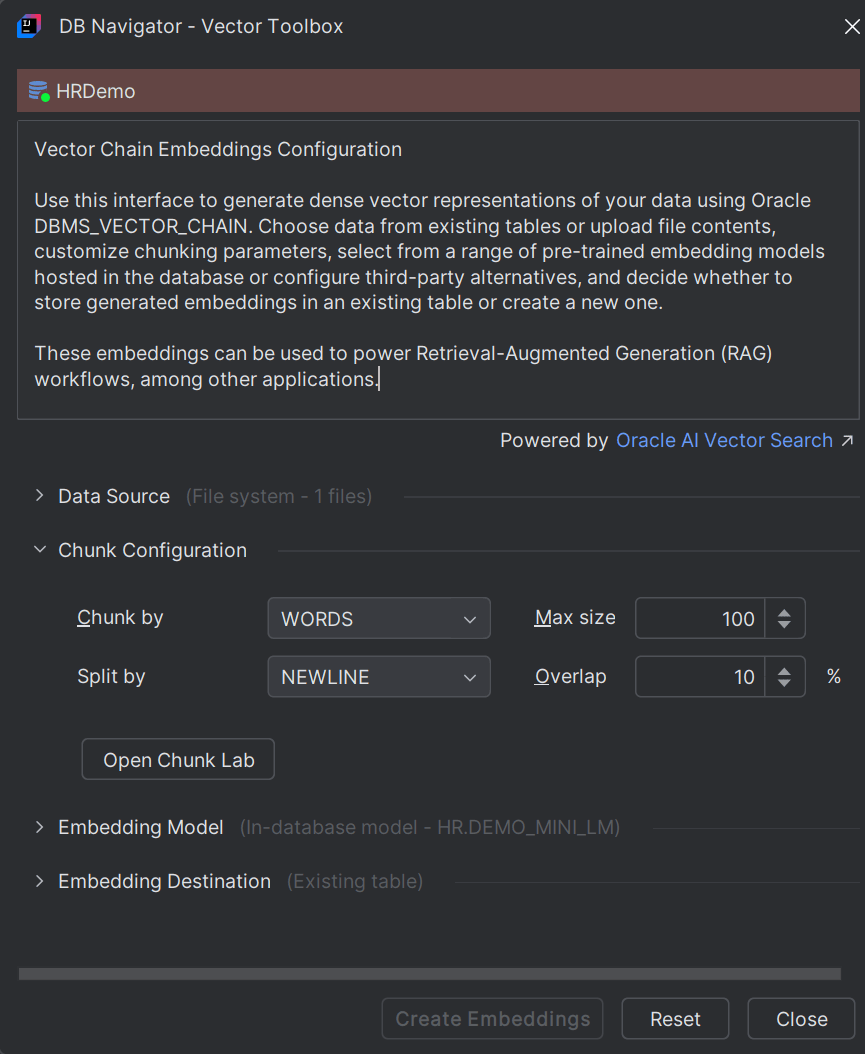The height and width of the screenshot is (1054, 865).
Task: Click the Max size input field
Action: point(700,619)
